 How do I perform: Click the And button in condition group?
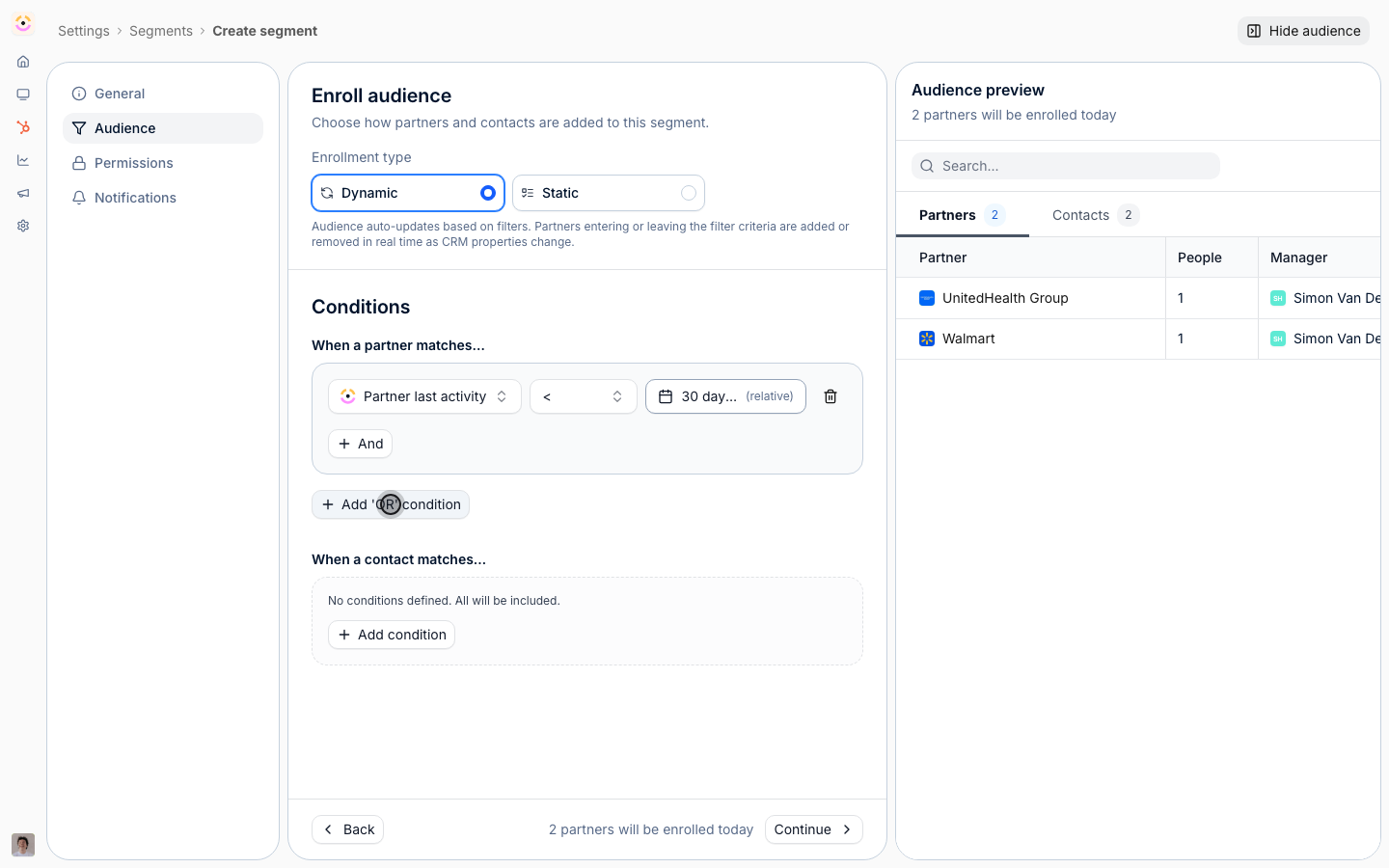(361, 444)
